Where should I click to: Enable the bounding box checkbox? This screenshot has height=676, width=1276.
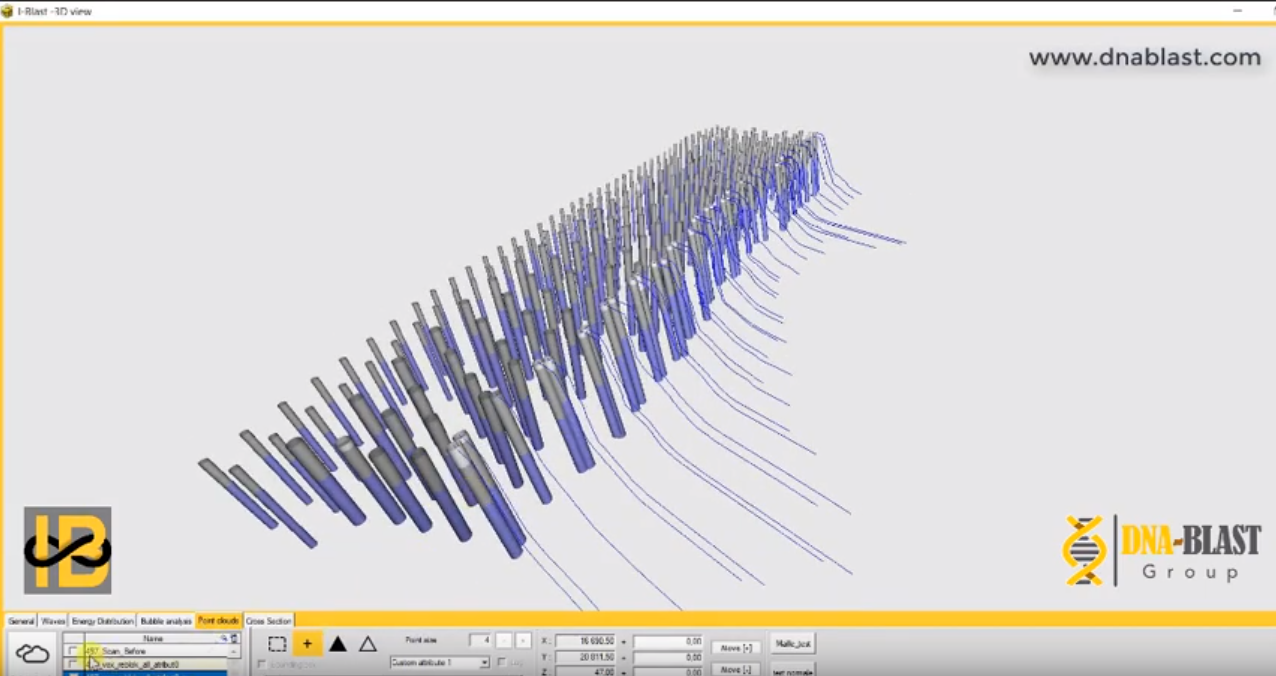[262, 664]
